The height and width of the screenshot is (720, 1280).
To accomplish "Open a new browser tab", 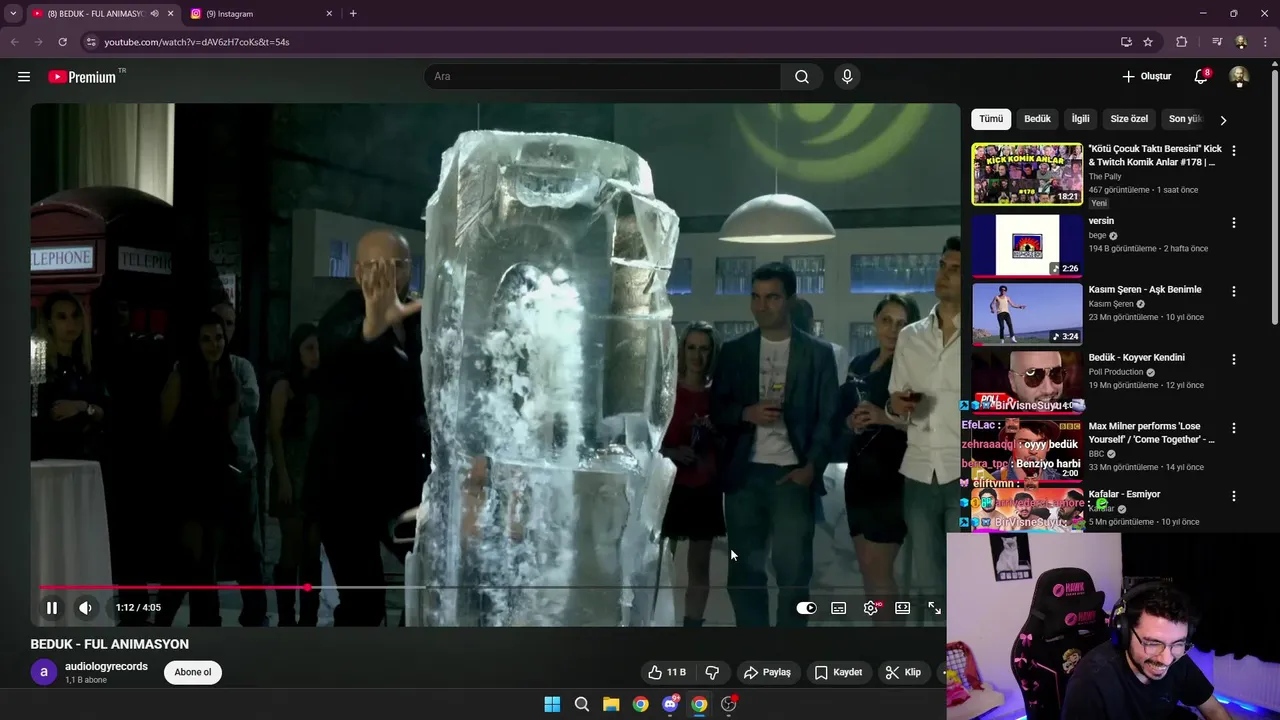I will (x=353, y=14).
